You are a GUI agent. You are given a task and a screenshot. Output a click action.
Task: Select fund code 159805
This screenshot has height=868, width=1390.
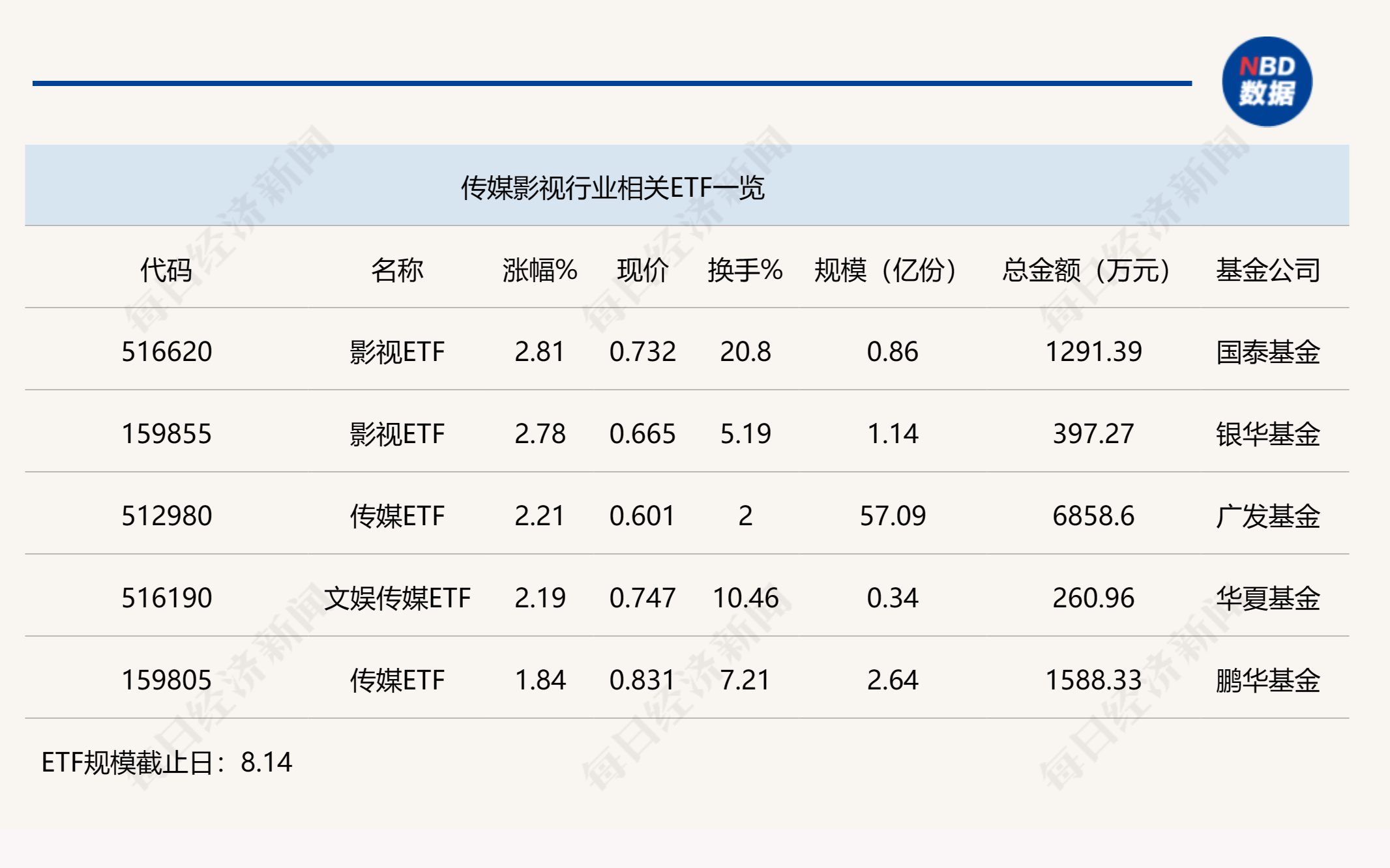tap(167, 680)
